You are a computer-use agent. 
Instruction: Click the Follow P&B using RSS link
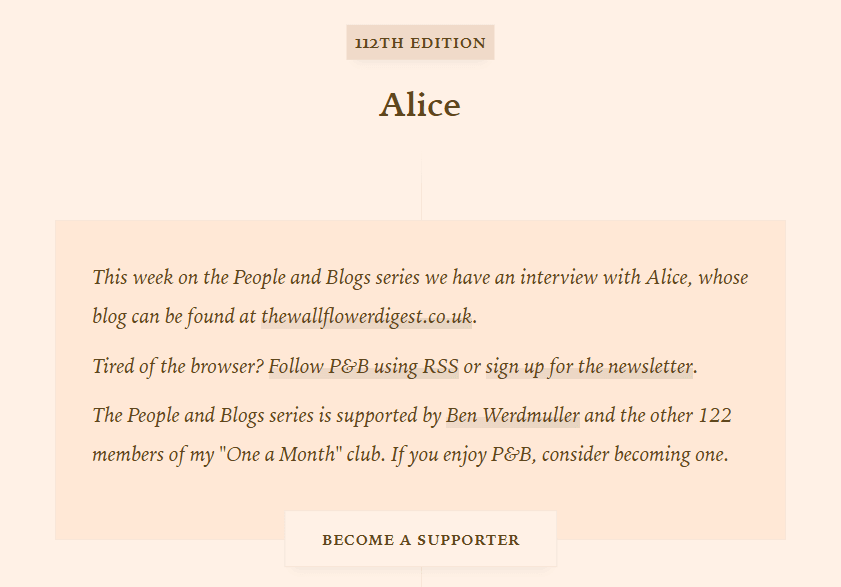point(363,366)
